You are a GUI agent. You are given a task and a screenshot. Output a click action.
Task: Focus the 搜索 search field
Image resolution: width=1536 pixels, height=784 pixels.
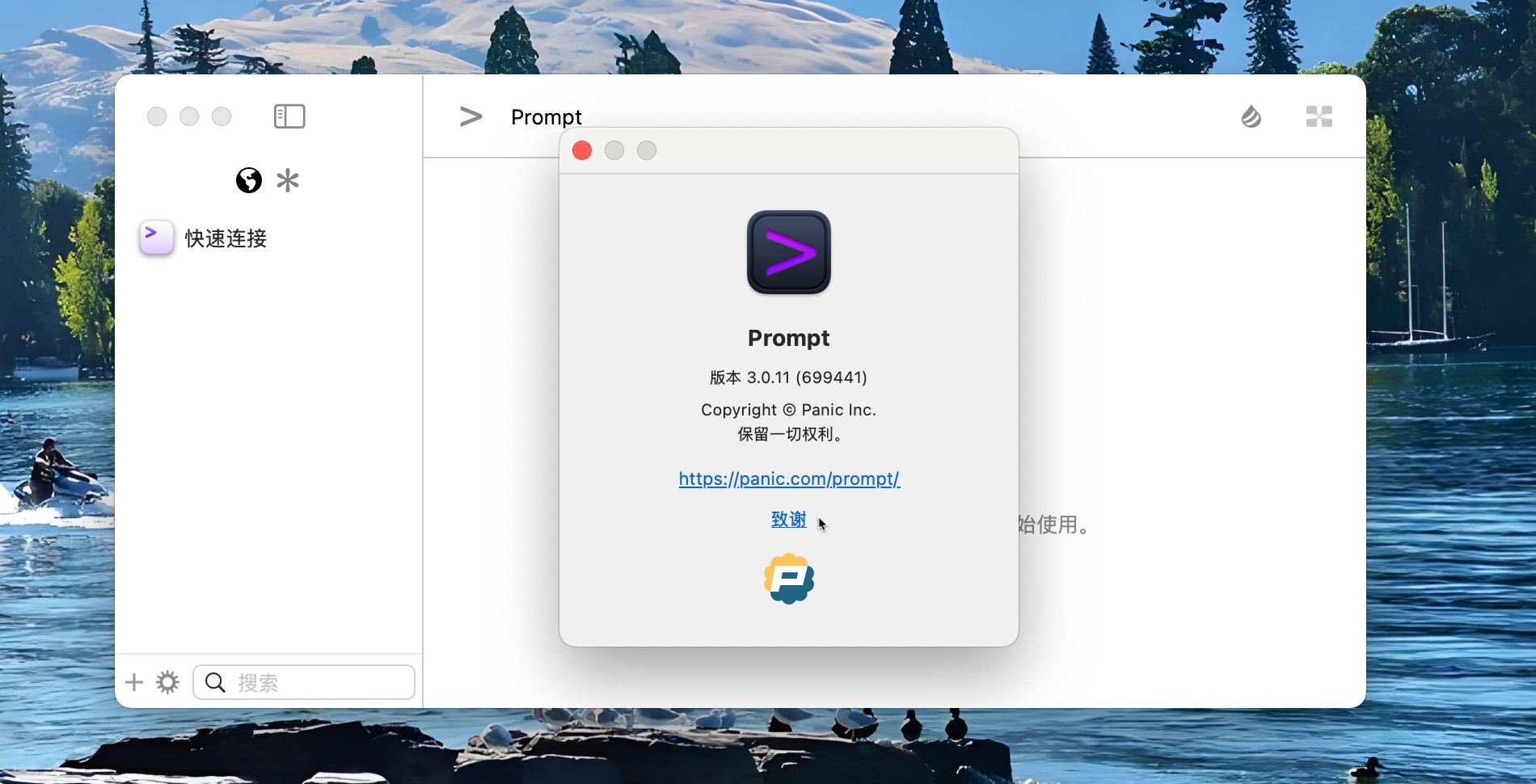coord(304,682)
